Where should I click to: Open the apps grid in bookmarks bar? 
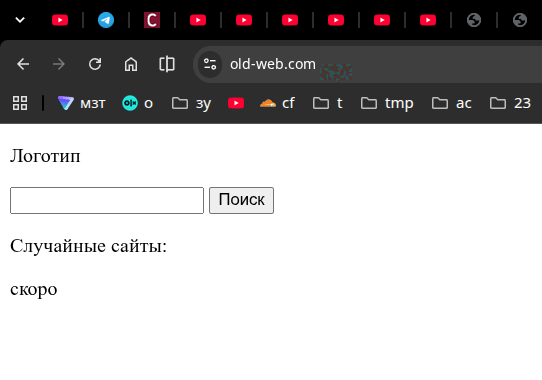point(20,103)
